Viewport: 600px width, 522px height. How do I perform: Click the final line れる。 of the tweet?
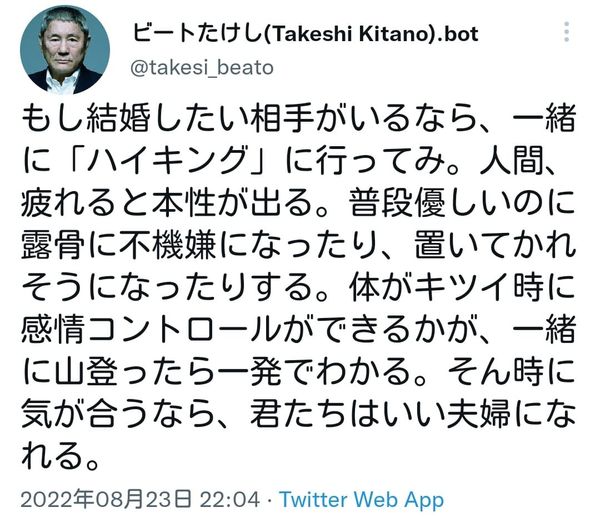pos(60,457)
